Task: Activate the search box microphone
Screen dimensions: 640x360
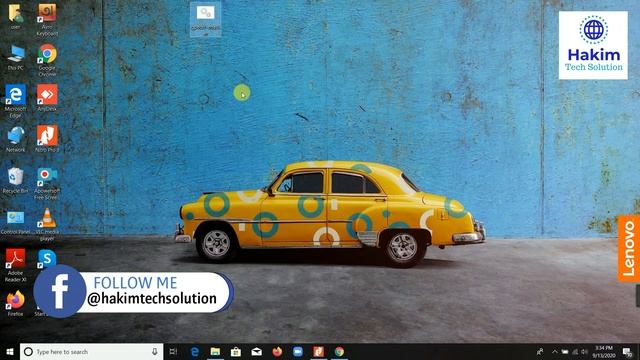Action: (x=155, y=351)
